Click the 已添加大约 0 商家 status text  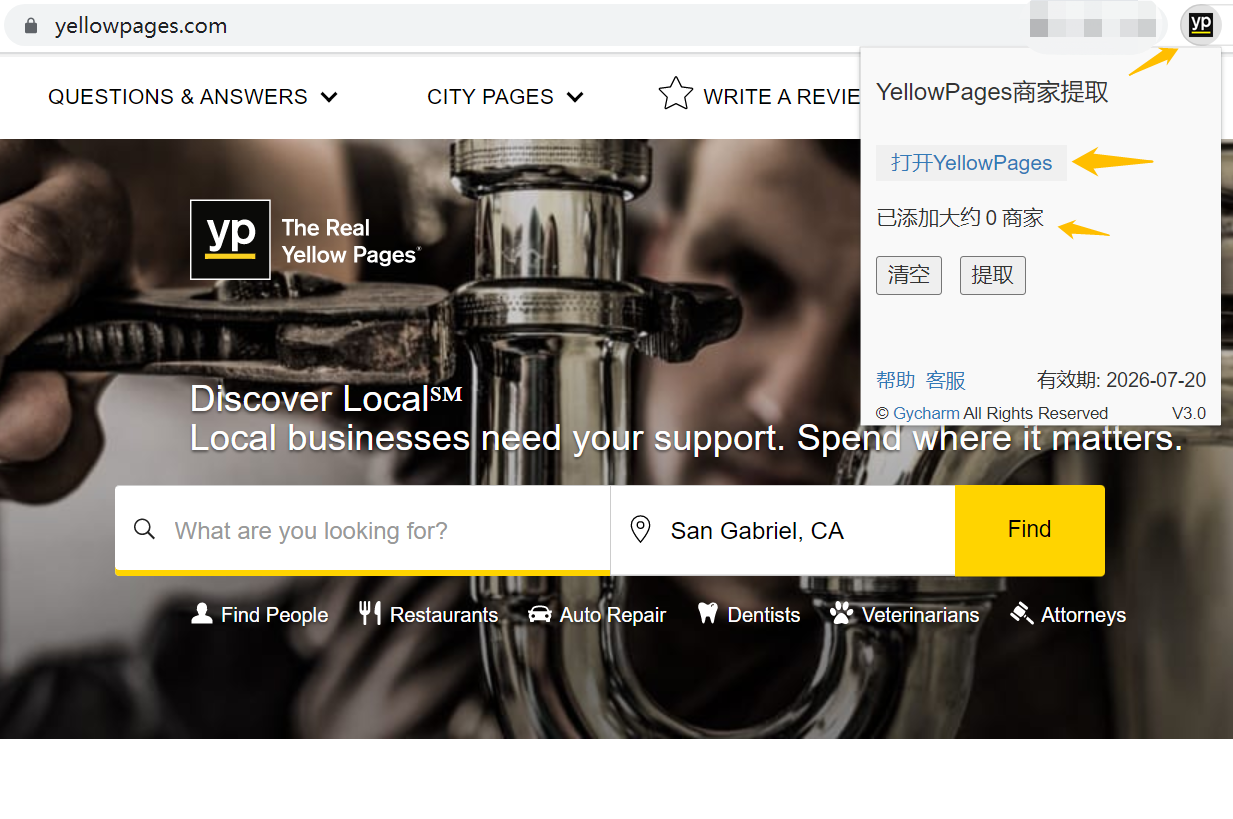point(960,218)
